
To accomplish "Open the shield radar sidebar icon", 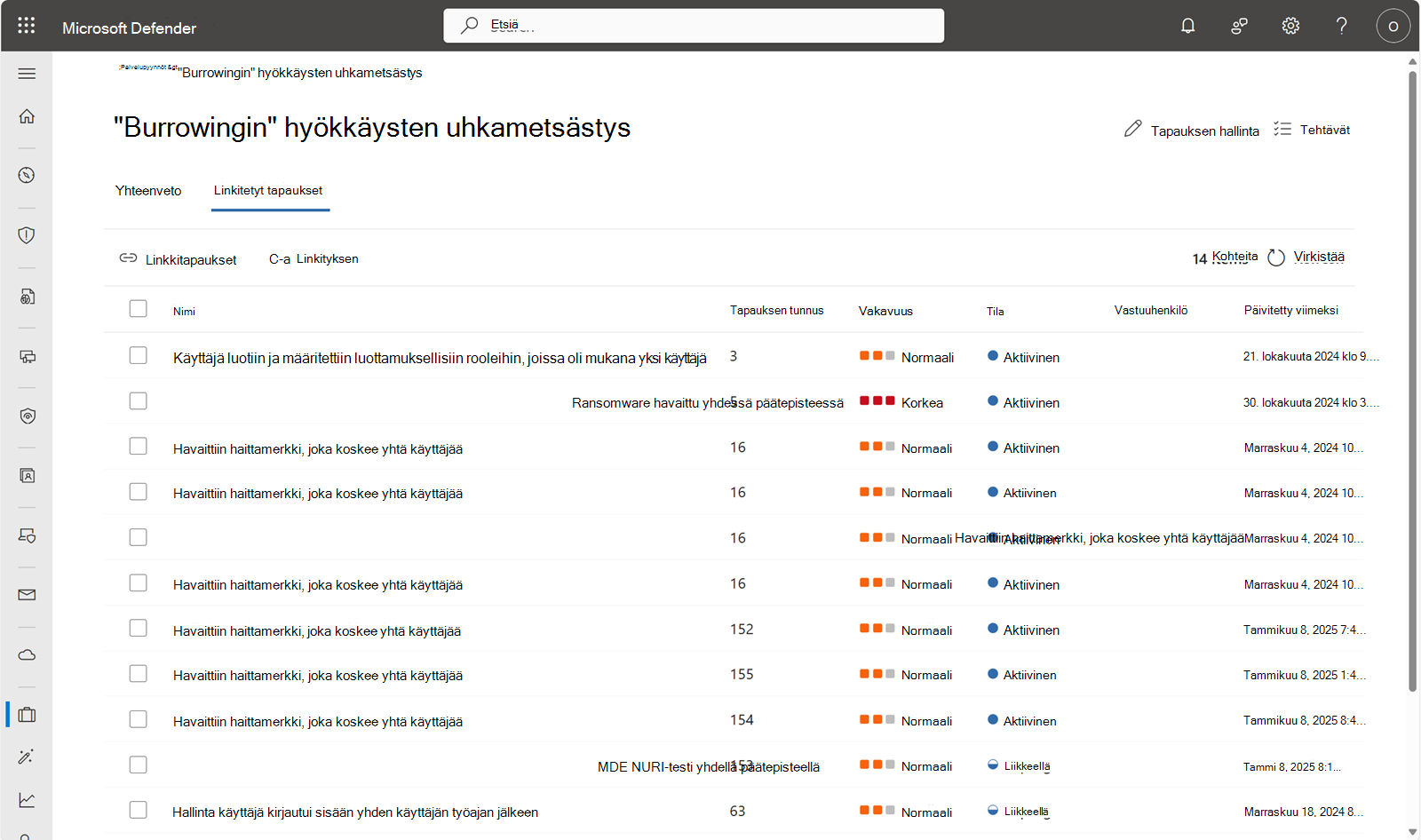I will click(27, 416).
